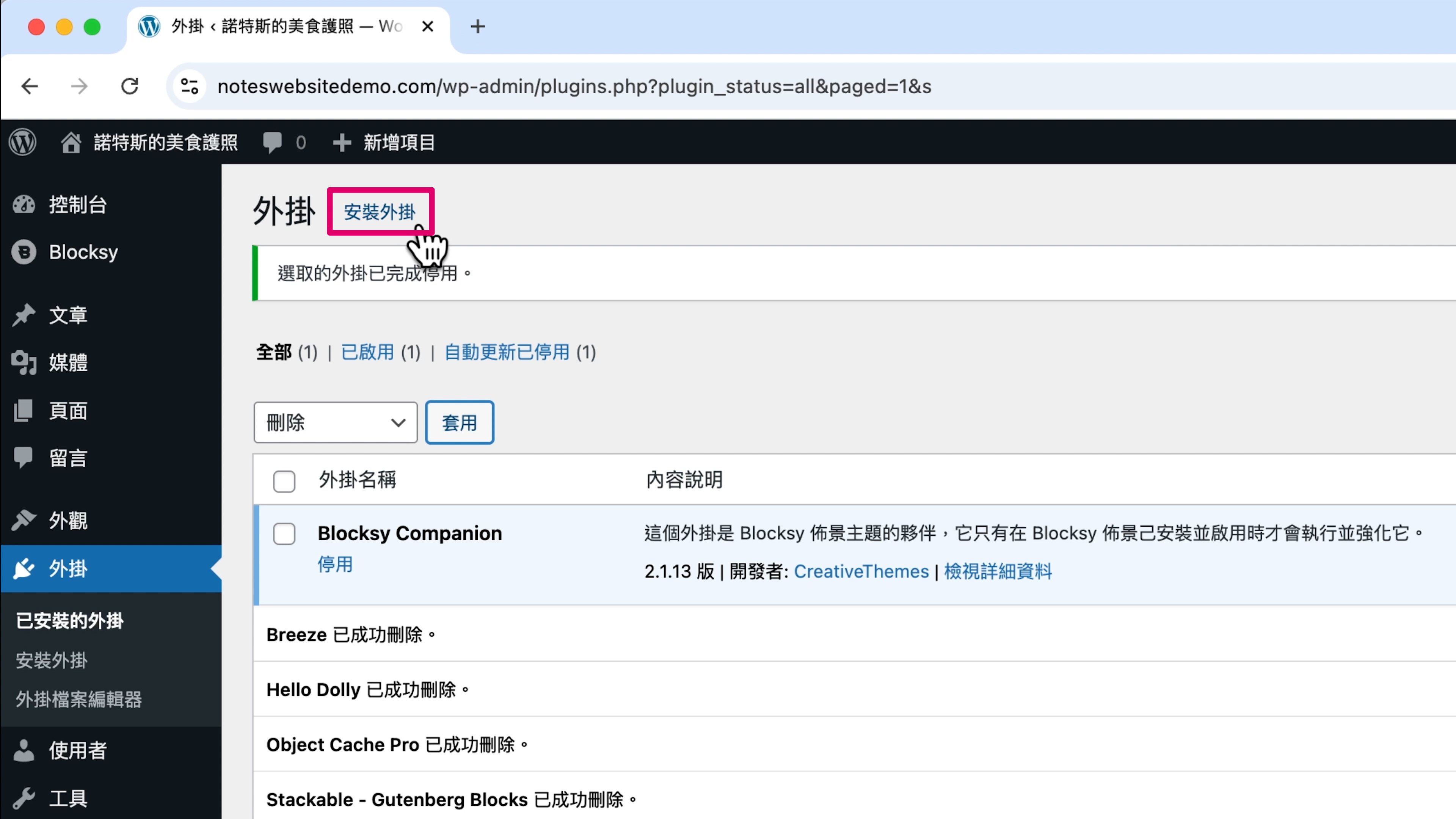Viewport: 1456px width, 819px height.
Task: Open the Blocksy icon in sidebar
Action: point(24,252)
